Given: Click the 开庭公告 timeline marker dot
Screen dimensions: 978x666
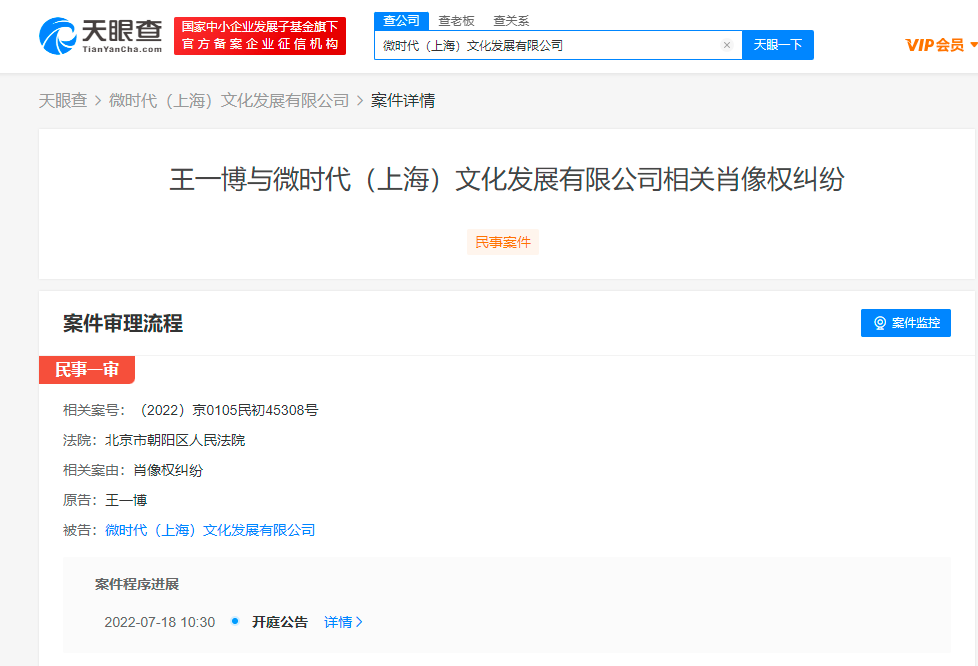Looking at the screenshot, I should [x=235, y=621].
